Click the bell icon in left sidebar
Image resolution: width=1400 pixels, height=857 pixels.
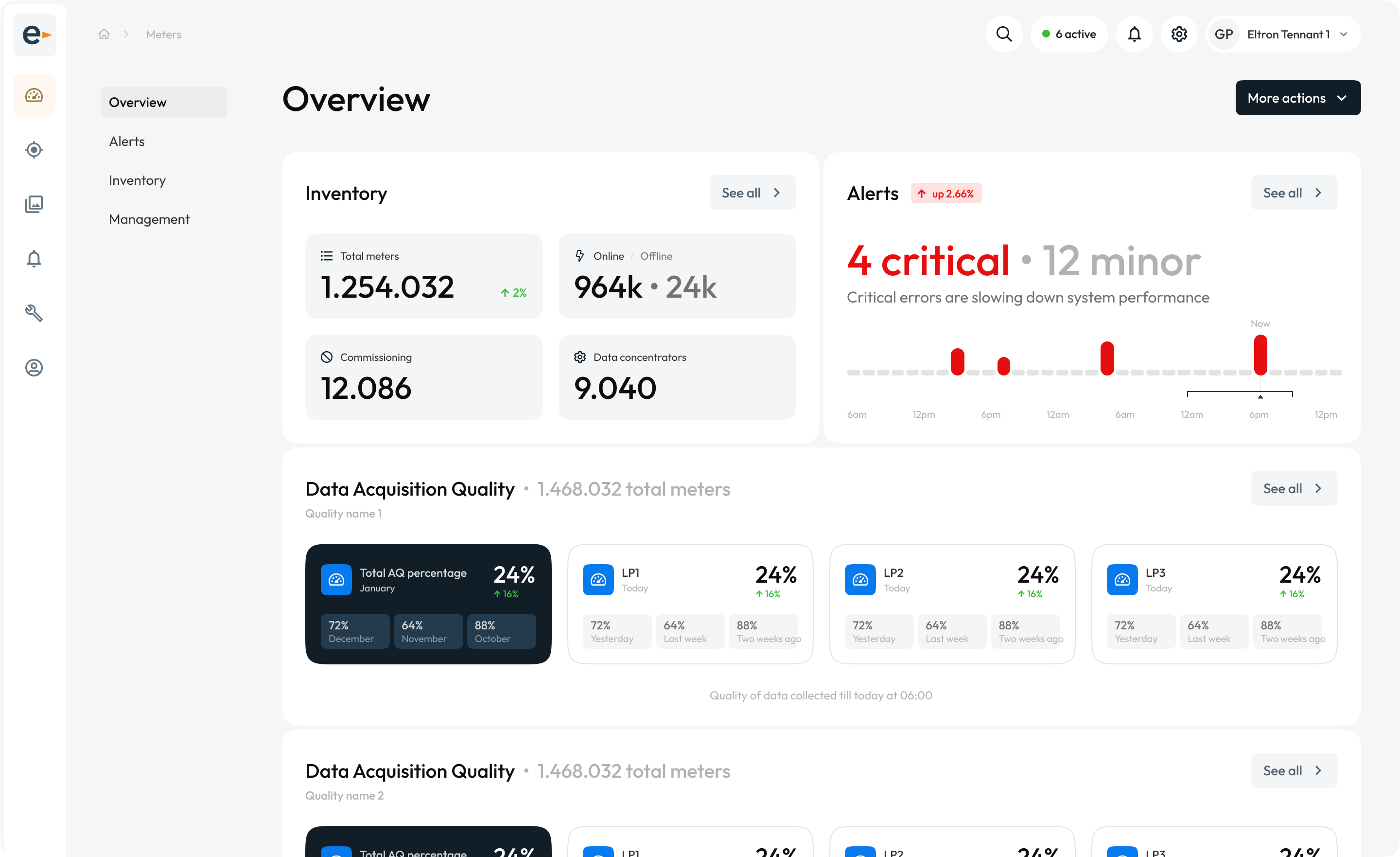(x=34, y=259)
